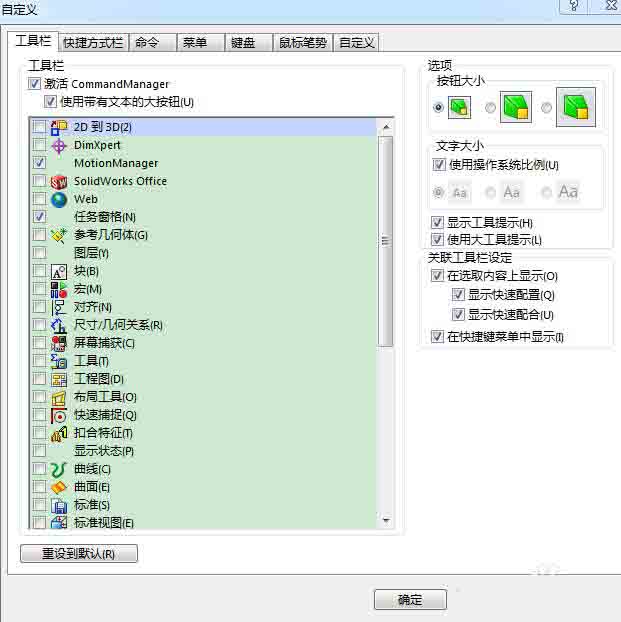Viewport: 621px width, 622px height.
Task: Click the 布局工具 icon
Action: tap(59, 397)
